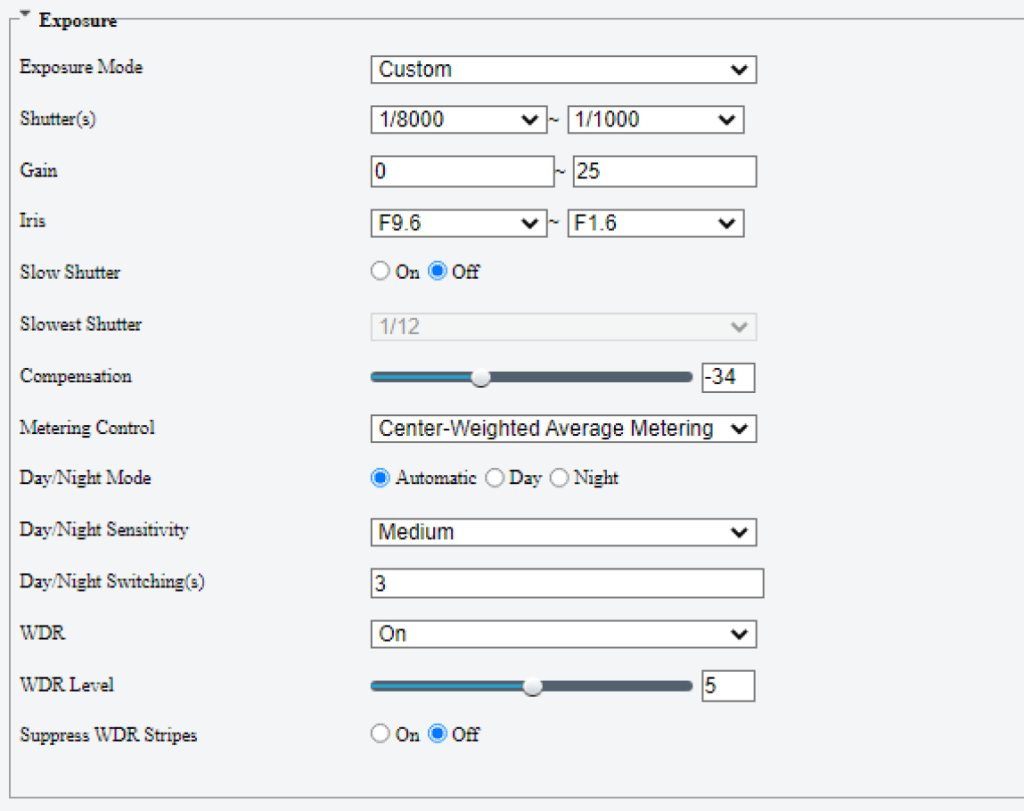This screenshot has width=1024, height=811.
Task: Select Night mode for Day/Night Mode
Action: pos(559,478)
